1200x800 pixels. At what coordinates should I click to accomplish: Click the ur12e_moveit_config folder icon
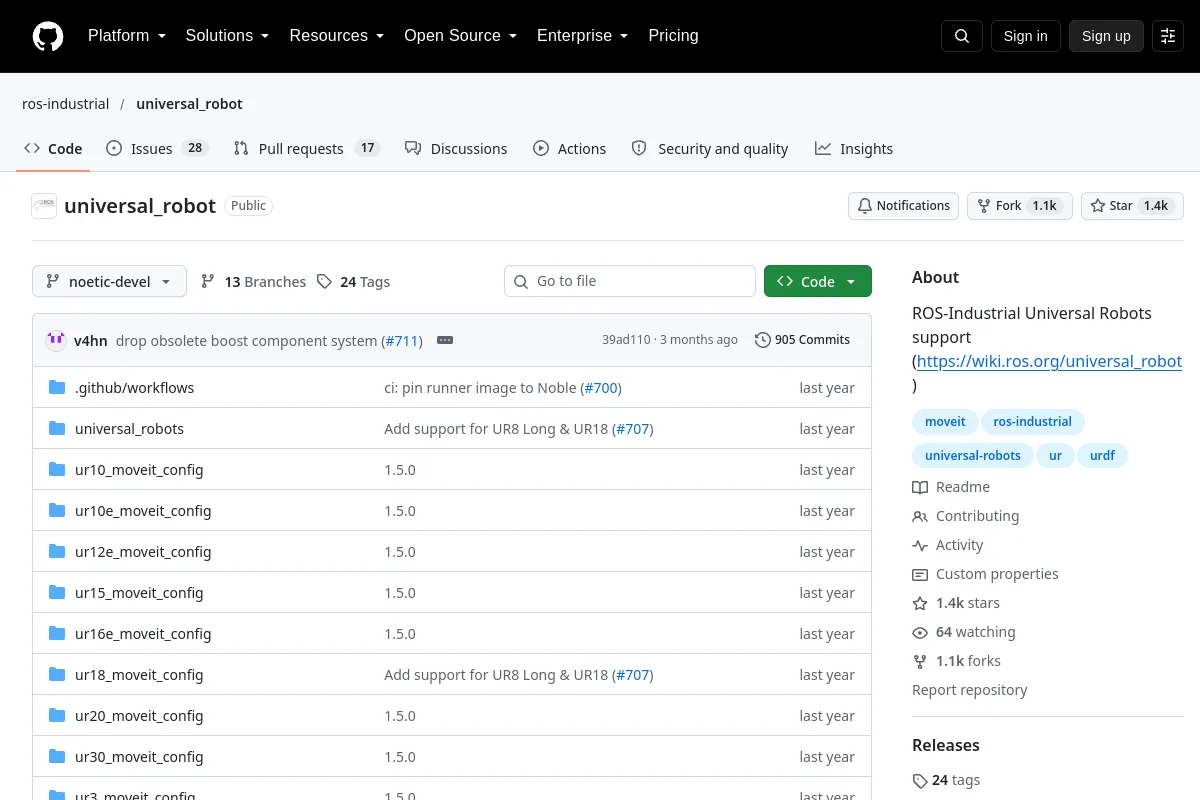pos(57,552)
